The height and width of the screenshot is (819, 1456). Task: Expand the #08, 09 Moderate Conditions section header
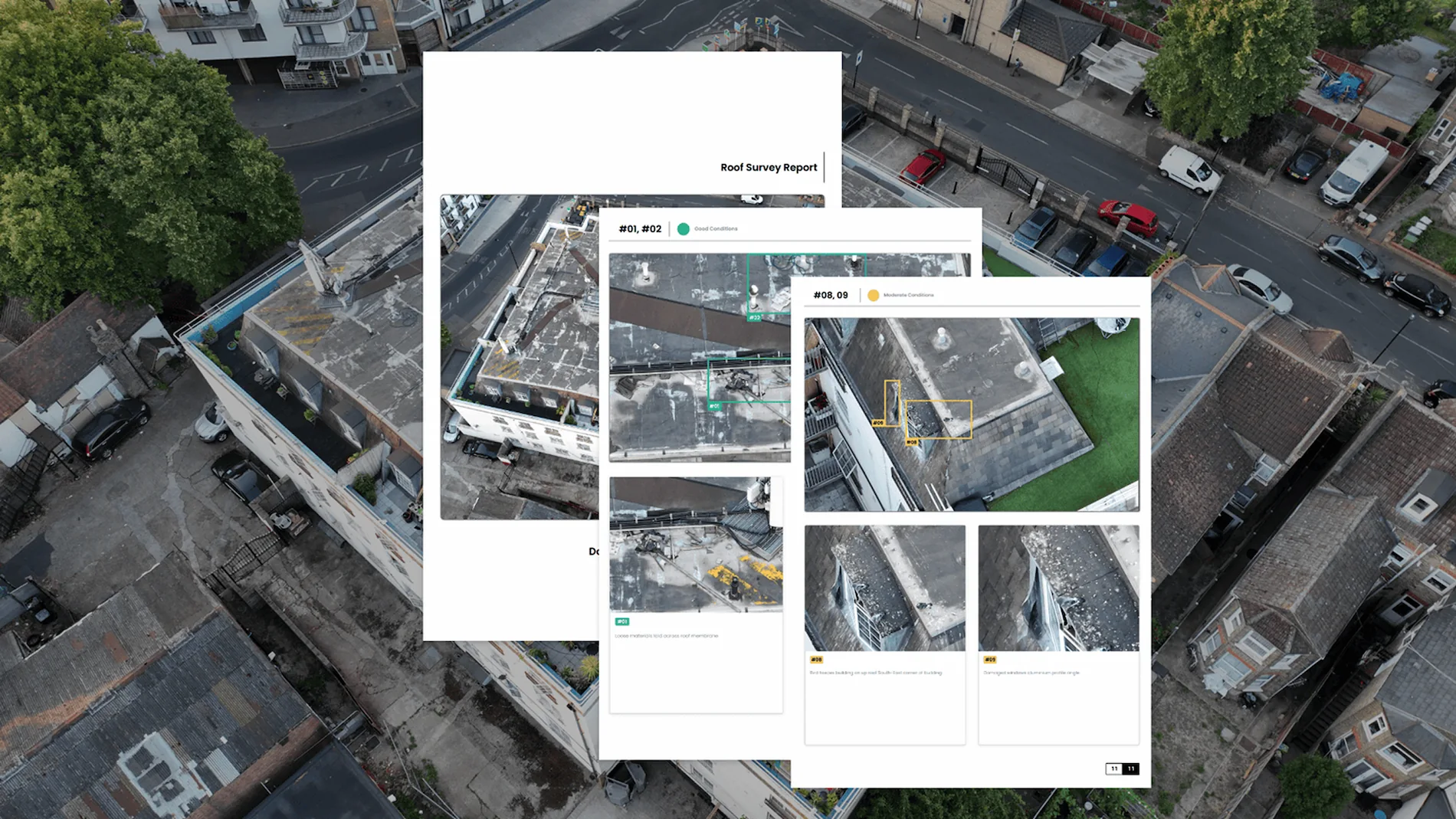coord(831,294)
